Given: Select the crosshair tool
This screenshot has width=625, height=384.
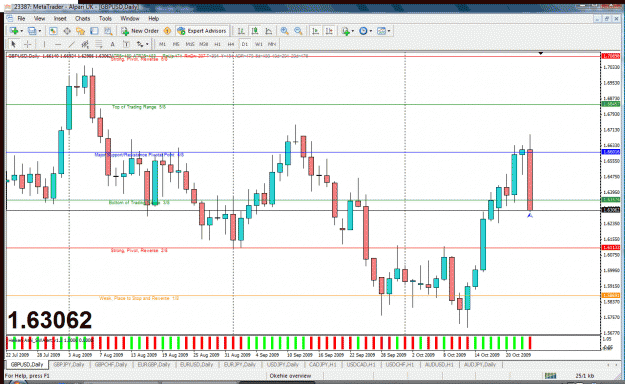Looking at the screenshot, I should click(x=28, y=44).
